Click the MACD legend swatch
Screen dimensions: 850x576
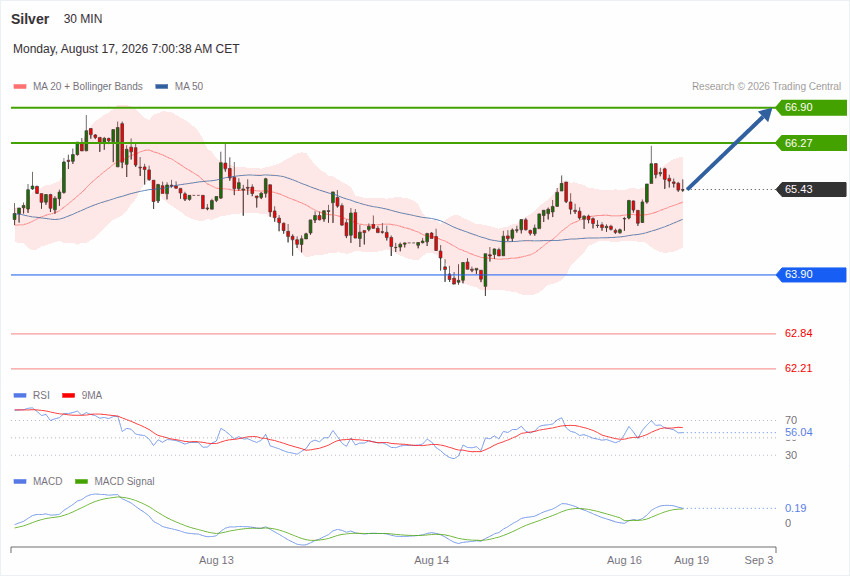click(20, 481)
